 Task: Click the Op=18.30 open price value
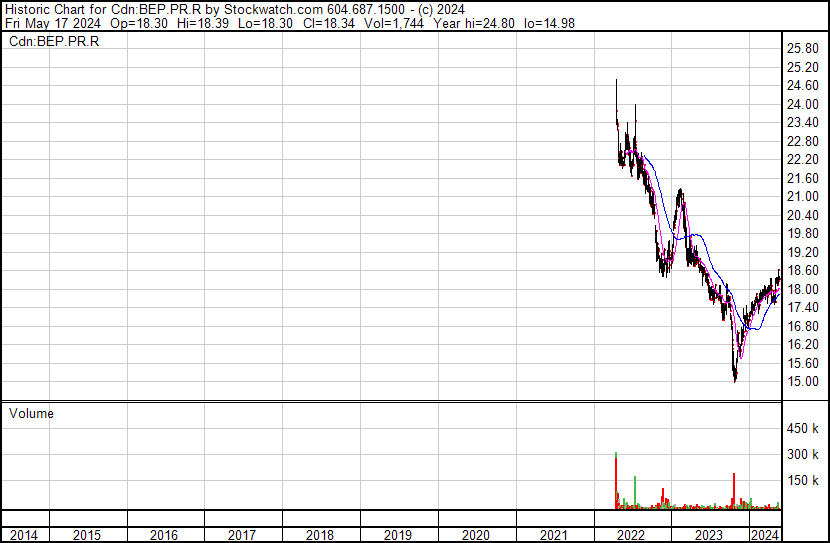point(139,23)
